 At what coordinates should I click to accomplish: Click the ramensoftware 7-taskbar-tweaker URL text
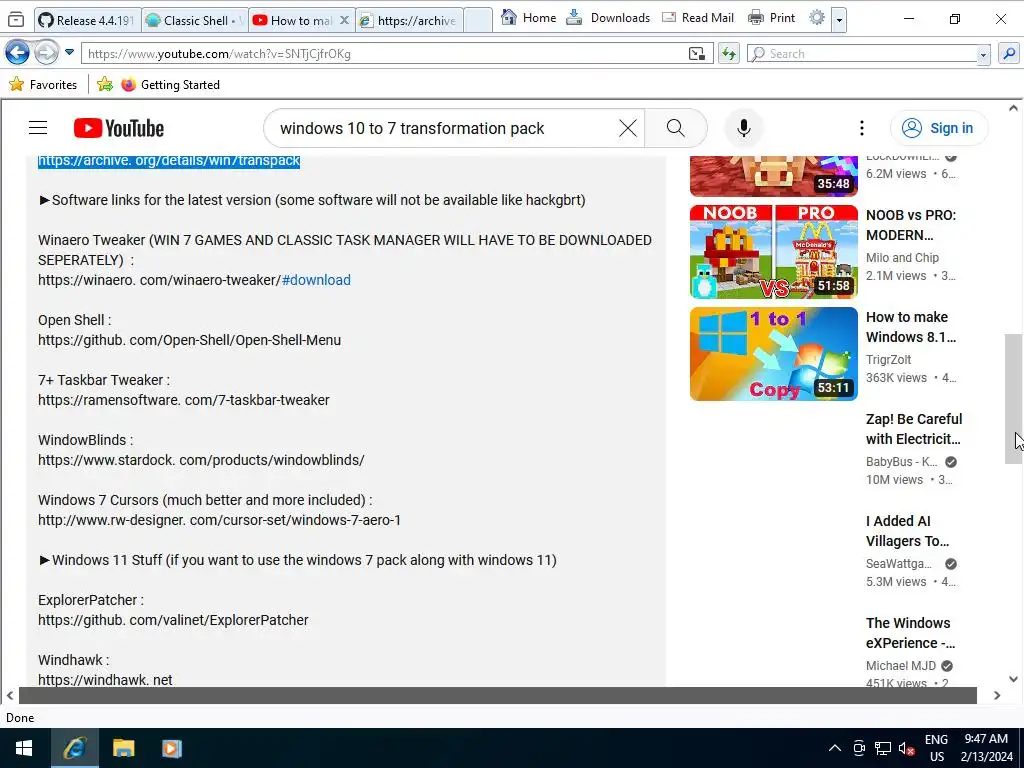pos(184,400)
